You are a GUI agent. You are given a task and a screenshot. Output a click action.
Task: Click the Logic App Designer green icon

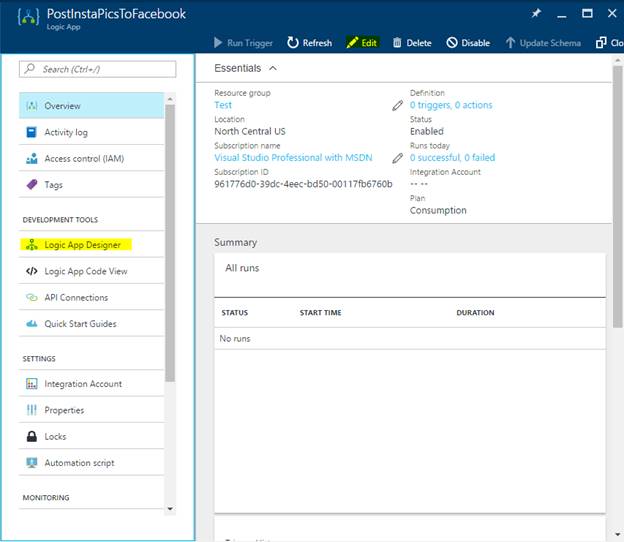31,245
